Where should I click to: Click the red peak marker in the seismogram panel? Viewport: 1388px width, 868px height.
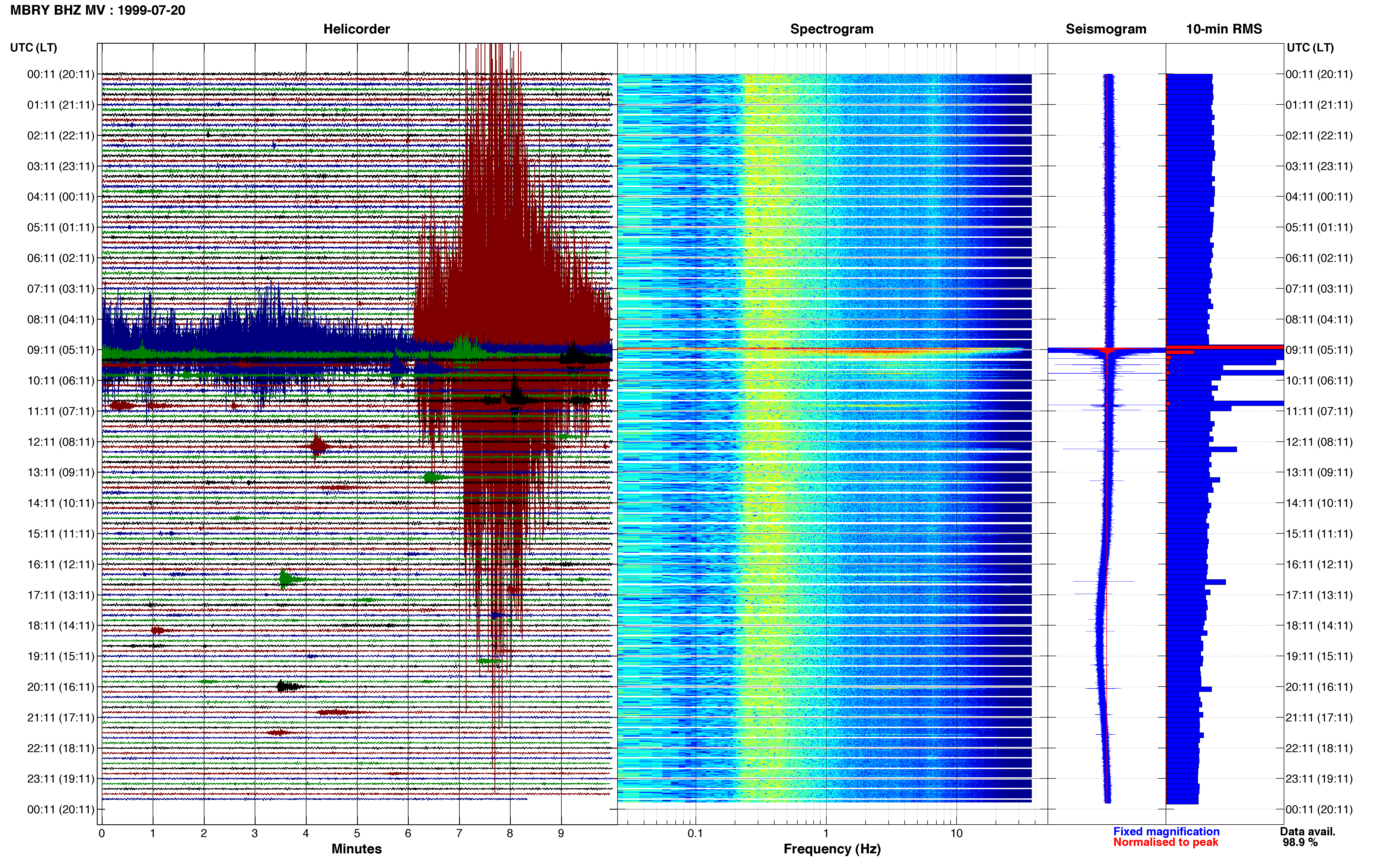tap(1108, 350)
